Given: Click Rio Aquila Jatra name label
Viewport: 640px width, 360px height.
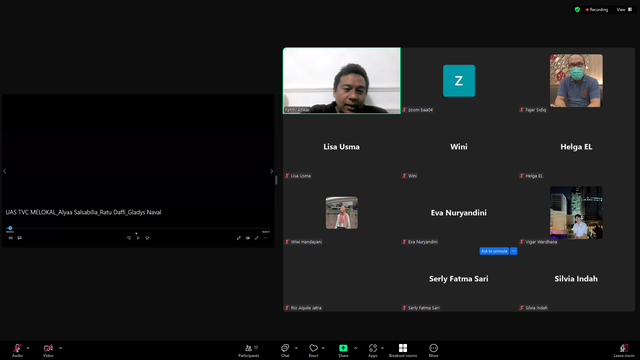Looking at the screenshot, I should (x=306, y=308).
